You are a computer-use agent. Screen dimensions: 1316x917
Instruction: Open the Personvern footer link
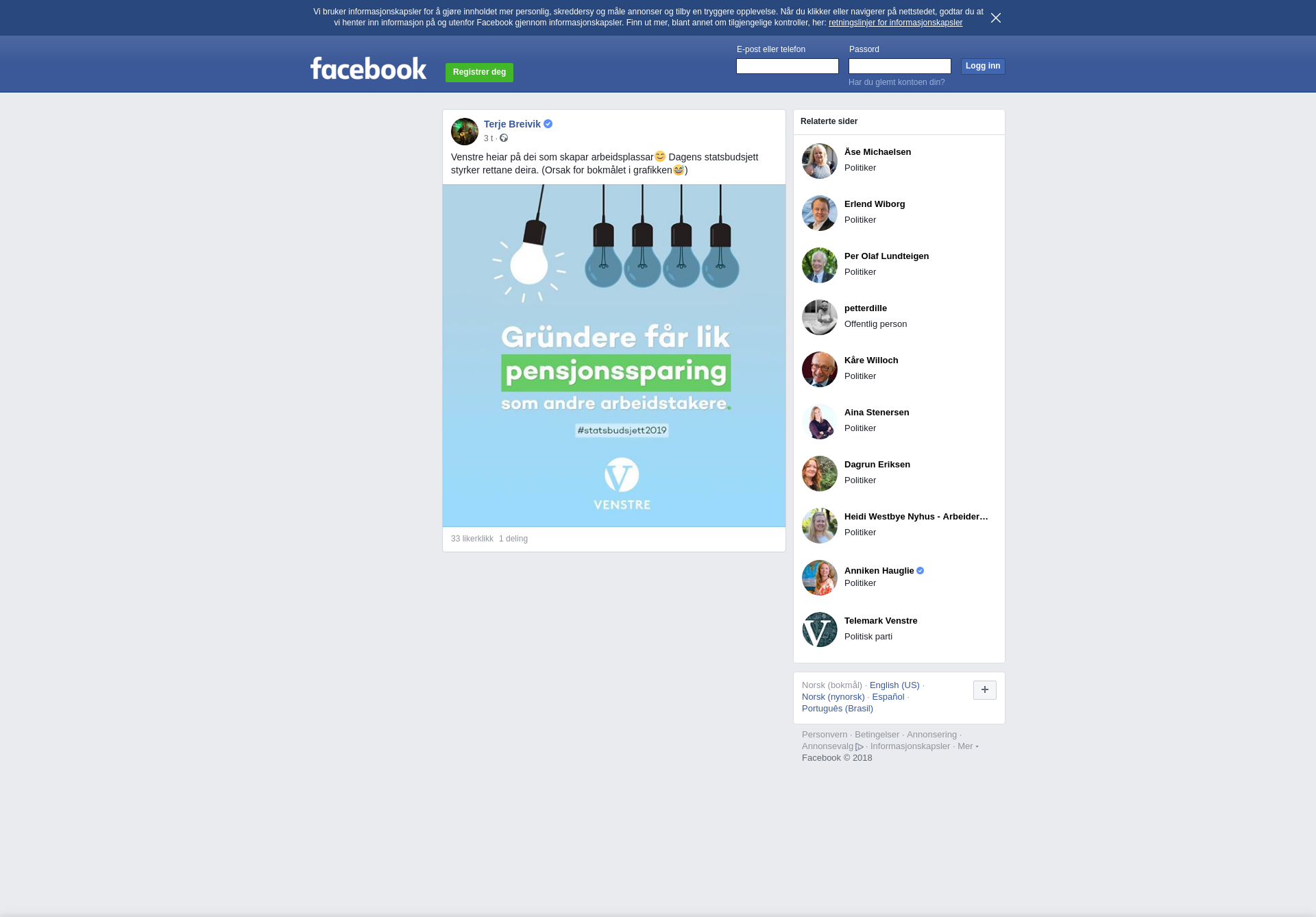(x=825, y=735)
